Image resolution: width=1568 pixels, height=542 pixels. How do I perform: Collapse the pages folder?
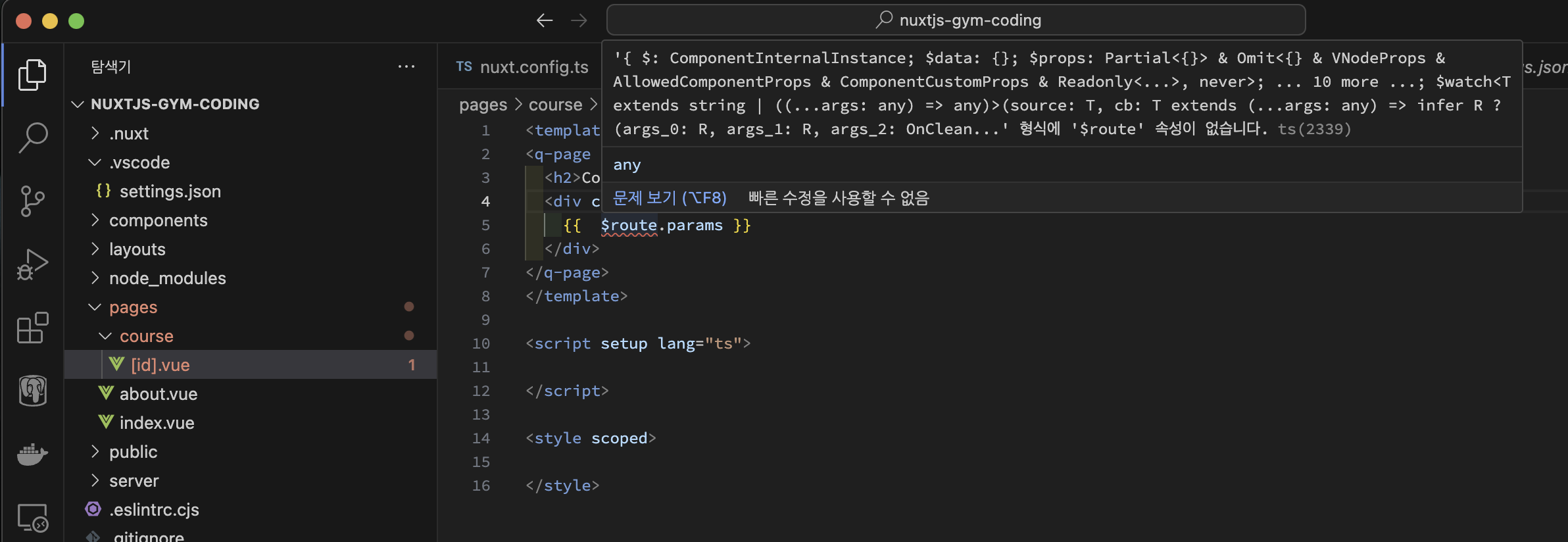click(95, 307)
